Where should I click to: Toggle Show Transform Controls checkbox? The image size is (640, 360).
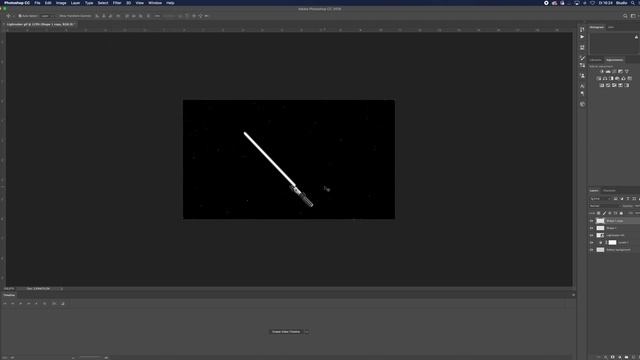[58, 16]
